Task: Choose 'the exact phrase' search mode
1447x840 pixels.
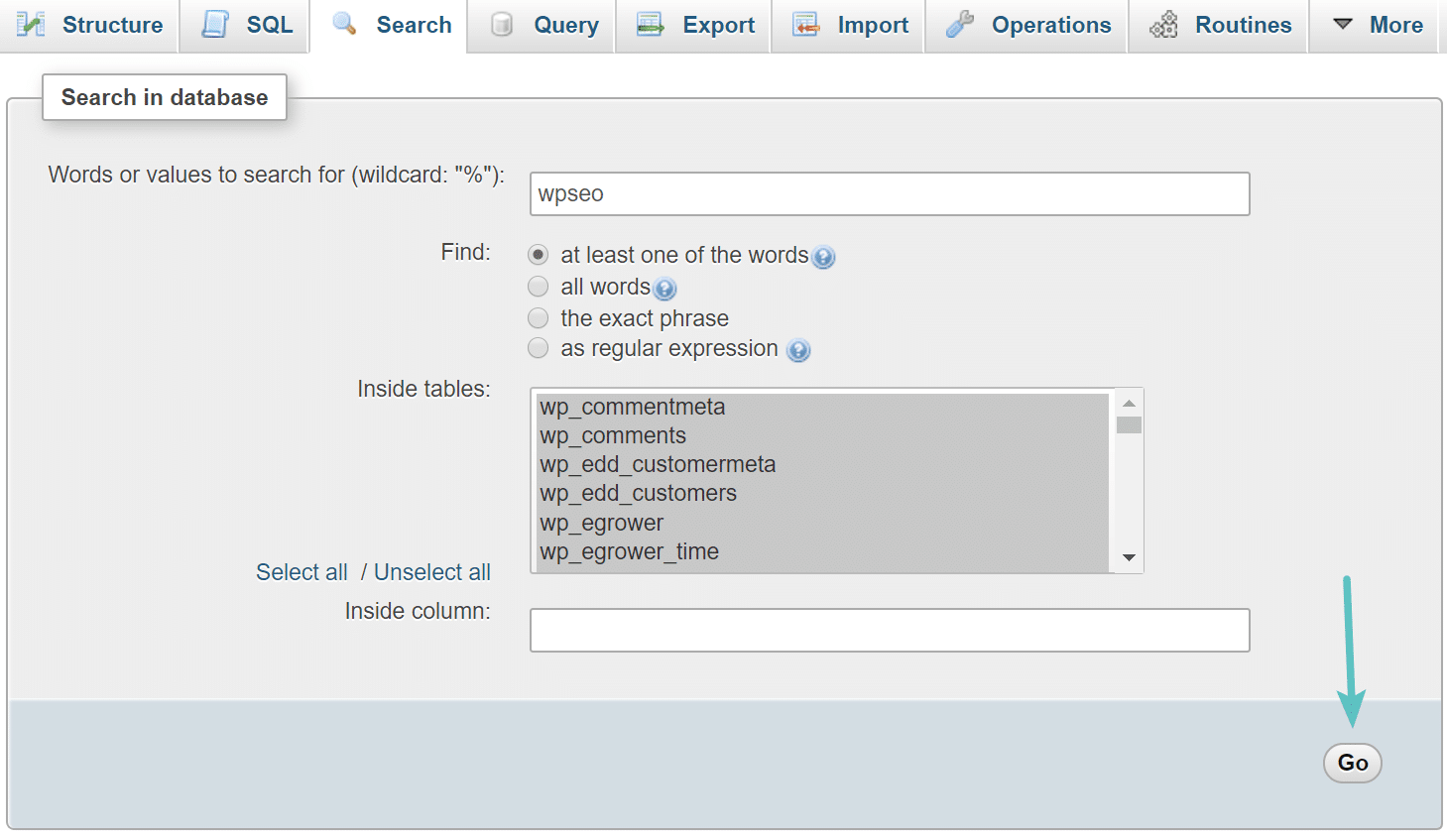Action: coord(538,317)
